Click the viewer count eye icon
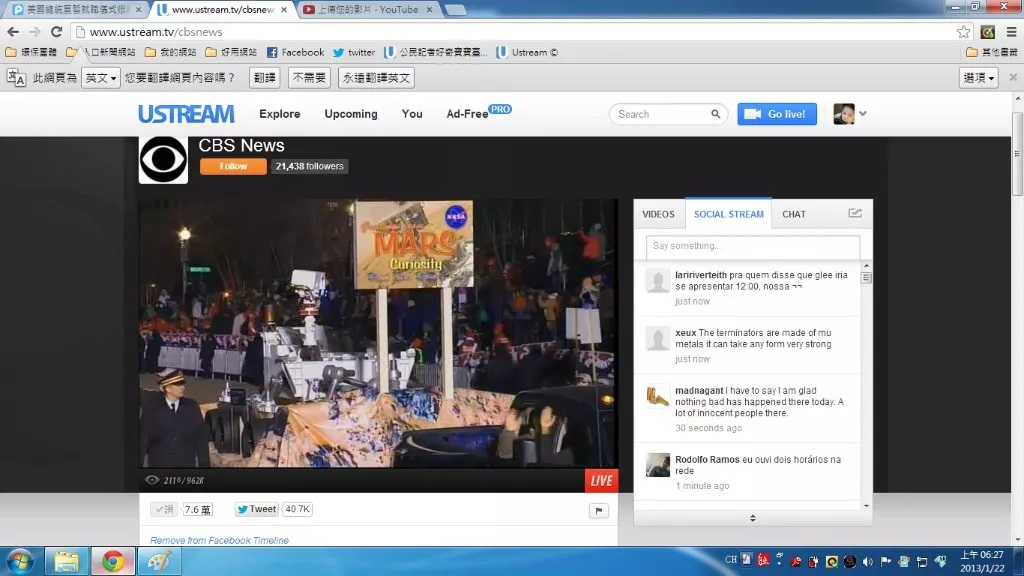Viewport: 1024px width, 576px height. coord(152,480)
